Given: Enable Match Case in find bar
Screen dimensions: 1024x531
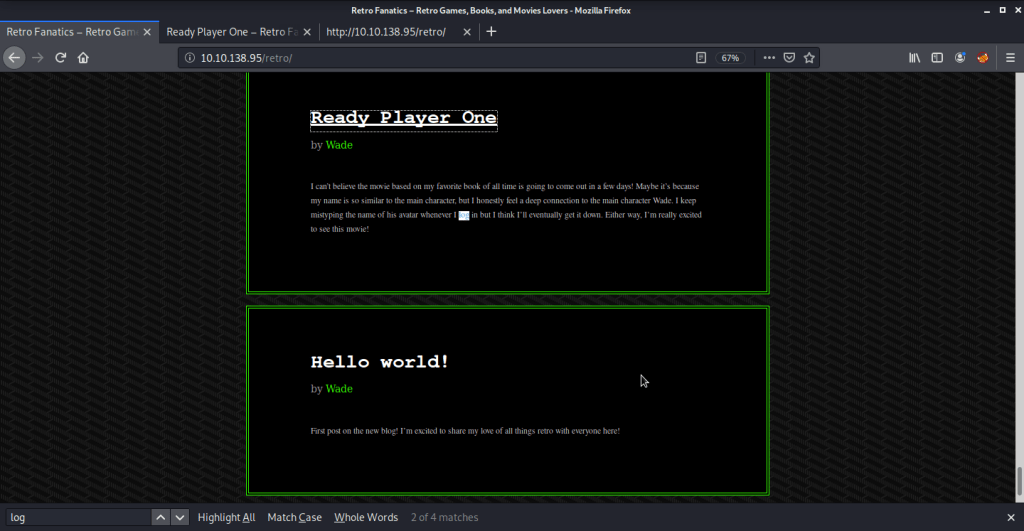Looking at the screenshot, I should tap(294, 517).
